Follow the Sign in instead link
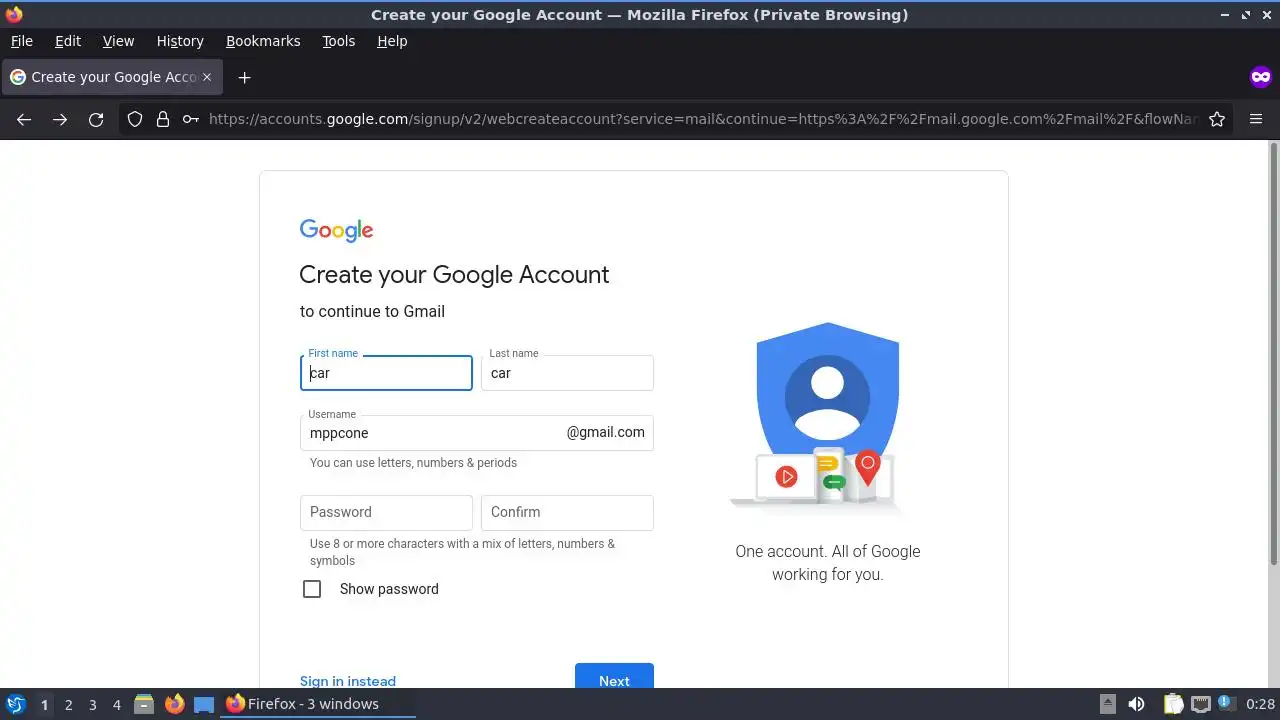 click(348, 681)
